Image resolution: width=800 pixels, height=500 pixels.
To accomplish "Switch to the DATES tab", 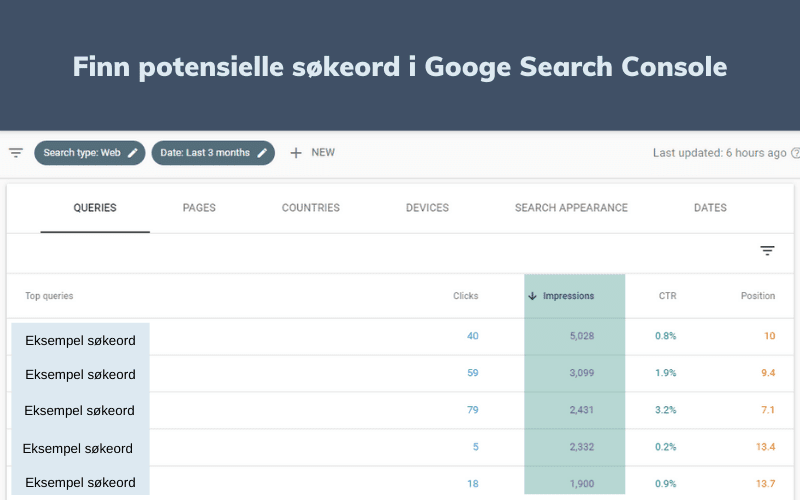I will (710, 208).
